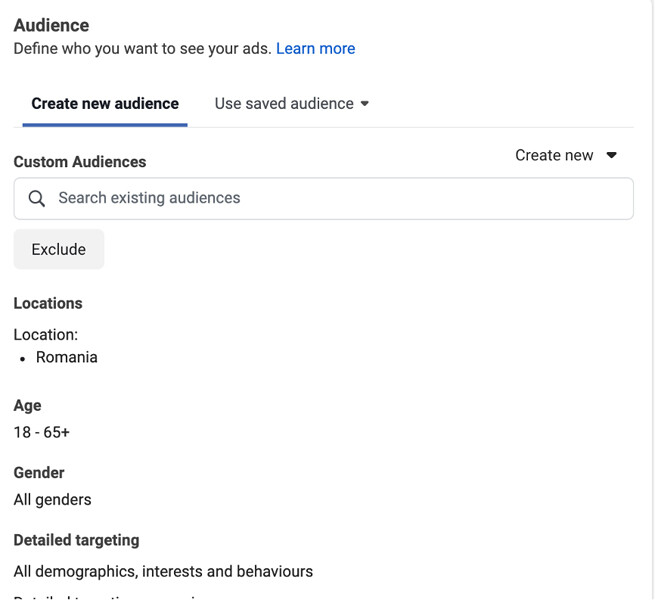Click the caret arrow beside Use saved audience

tap(365, 104)
